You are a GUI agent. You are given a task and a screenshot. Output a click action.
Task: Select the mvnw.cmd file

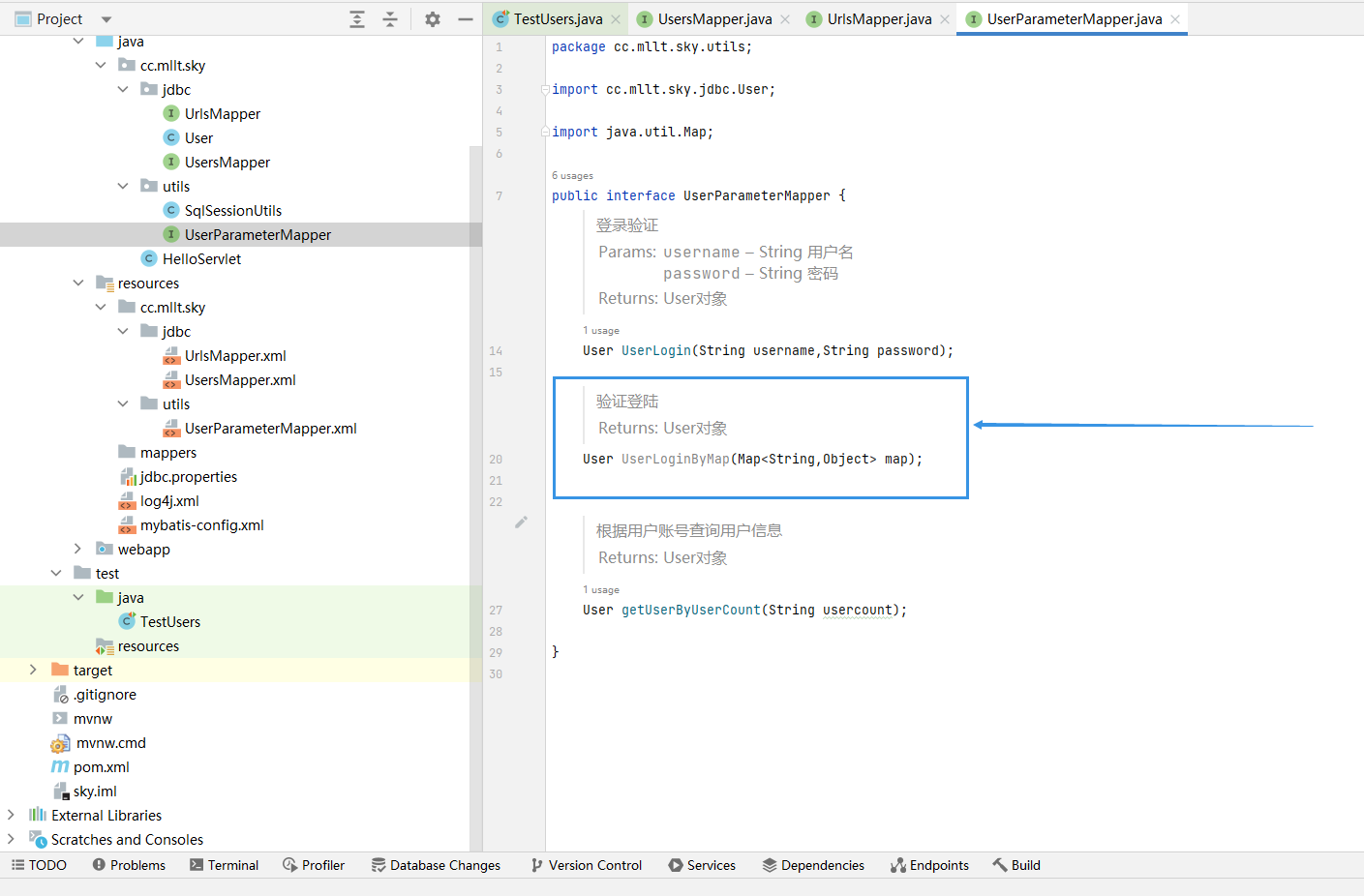pyautogui.click(x=110, y=742)
